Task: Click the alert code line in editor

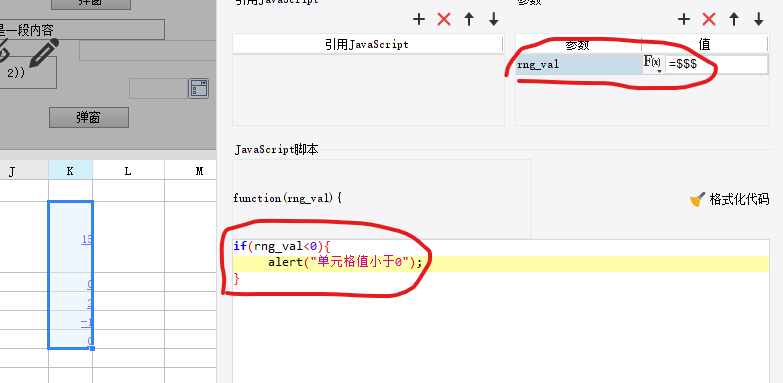Action: [x=501, y=263]
